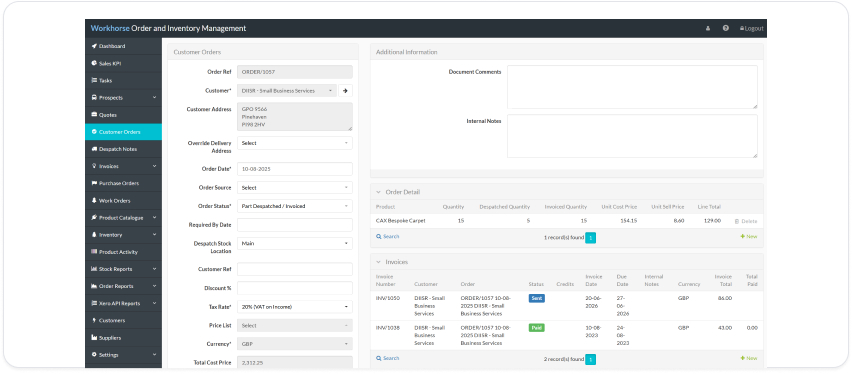Expand the Stock Reports submenu chevron

pos(154,269)
